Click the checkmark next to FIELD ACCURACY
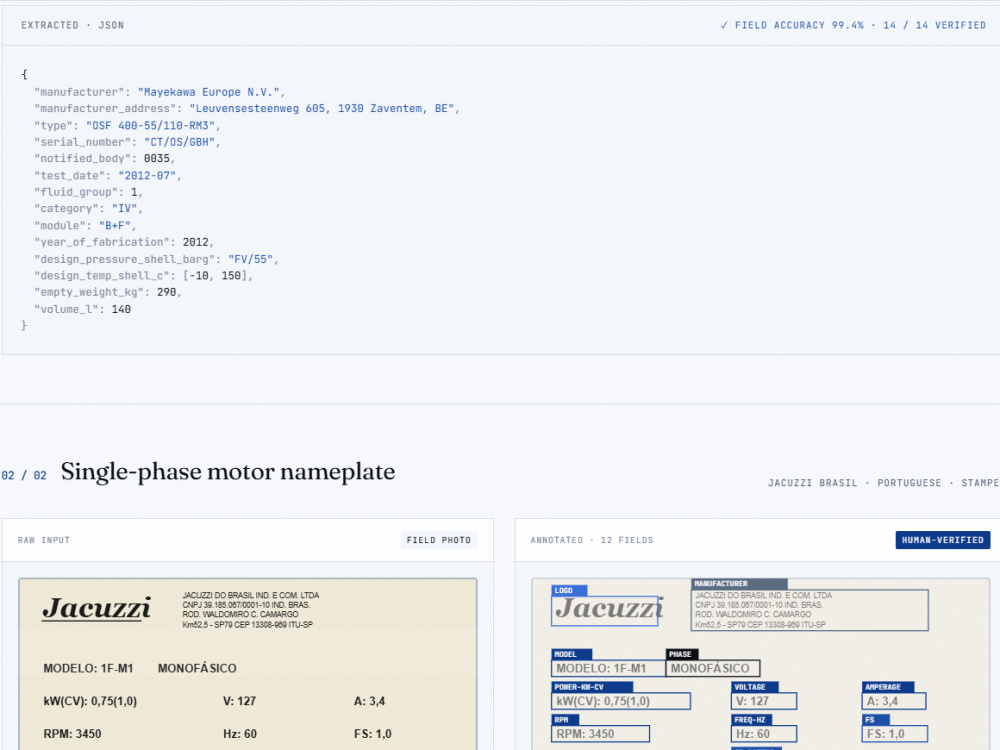The width and height of the screenshot is (1000, 750). coord(724,26)
